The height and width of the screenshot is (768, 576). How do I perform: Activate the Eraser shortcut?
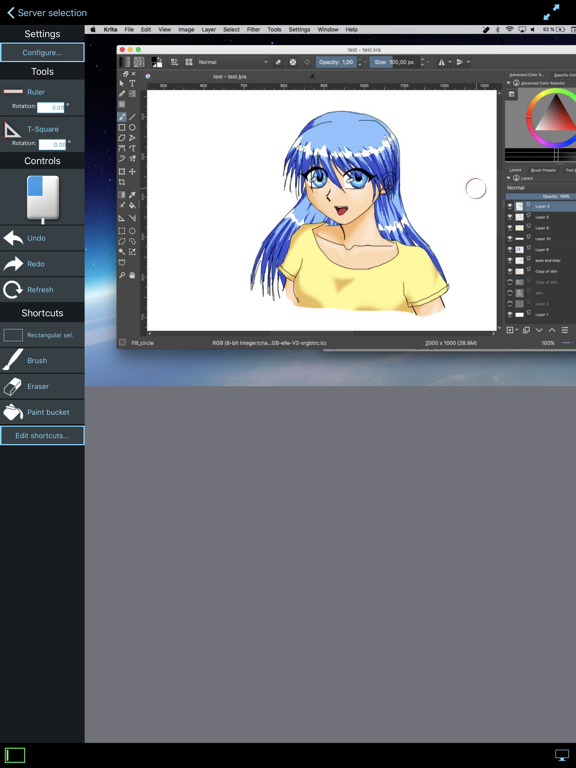(42, 386)
